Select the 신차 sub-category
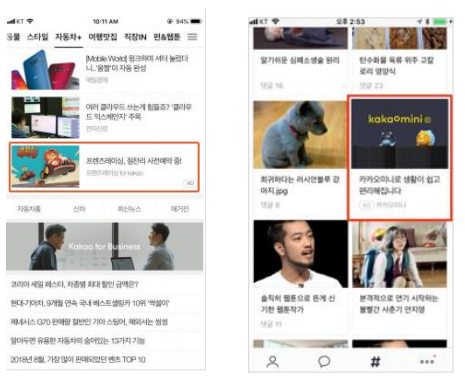This screenshot has width=465, height=379. point(79,209)
